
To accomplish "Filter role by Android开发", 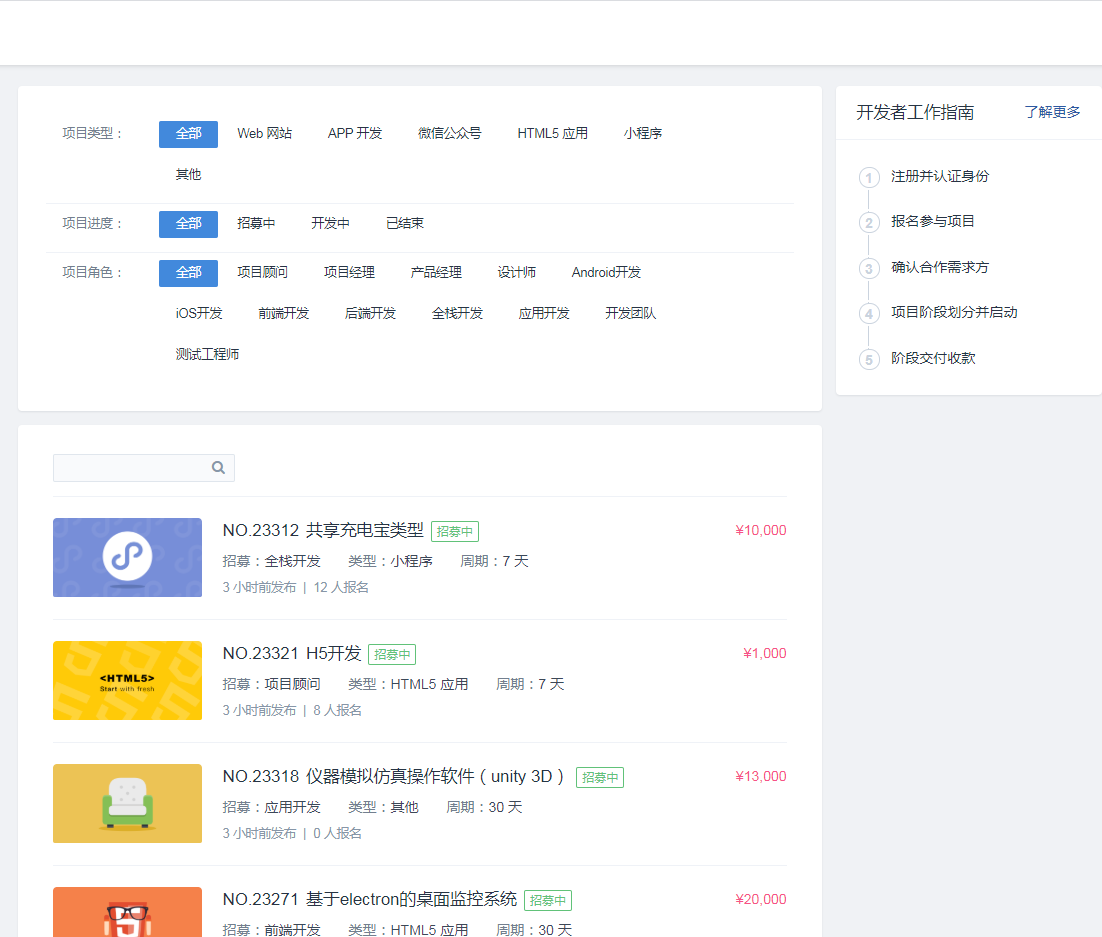I will click(607, 273).
